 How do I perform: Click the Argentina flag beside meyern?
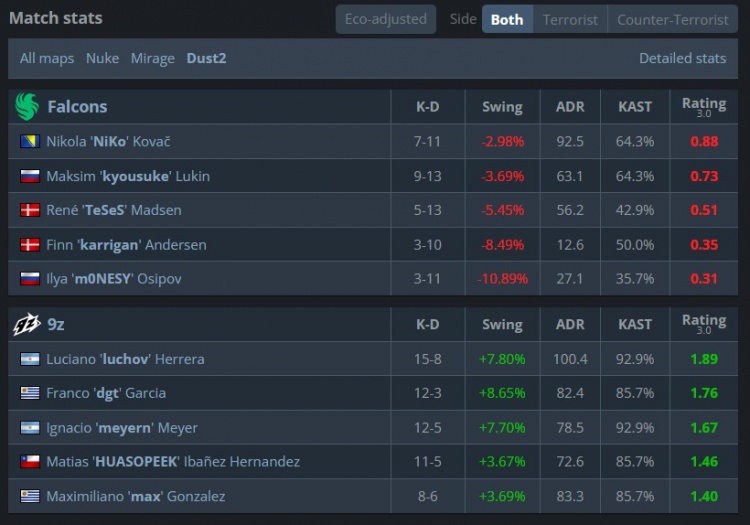(x=30, y=427)
